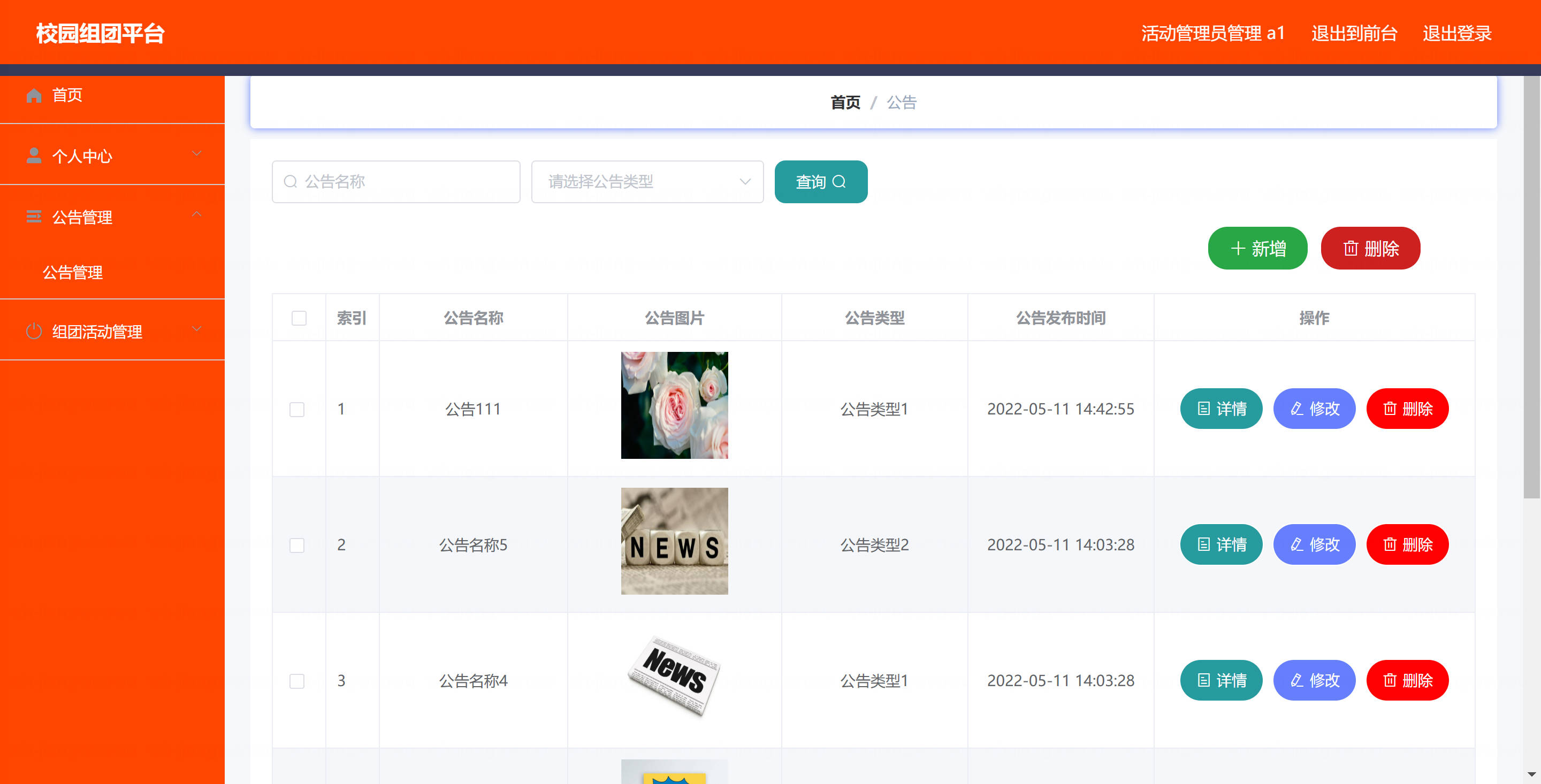The width and height of the screenshot is (1541, 784).
Task: Open 详情 for 公告名称5
Action: click(x=1221, y=545)
